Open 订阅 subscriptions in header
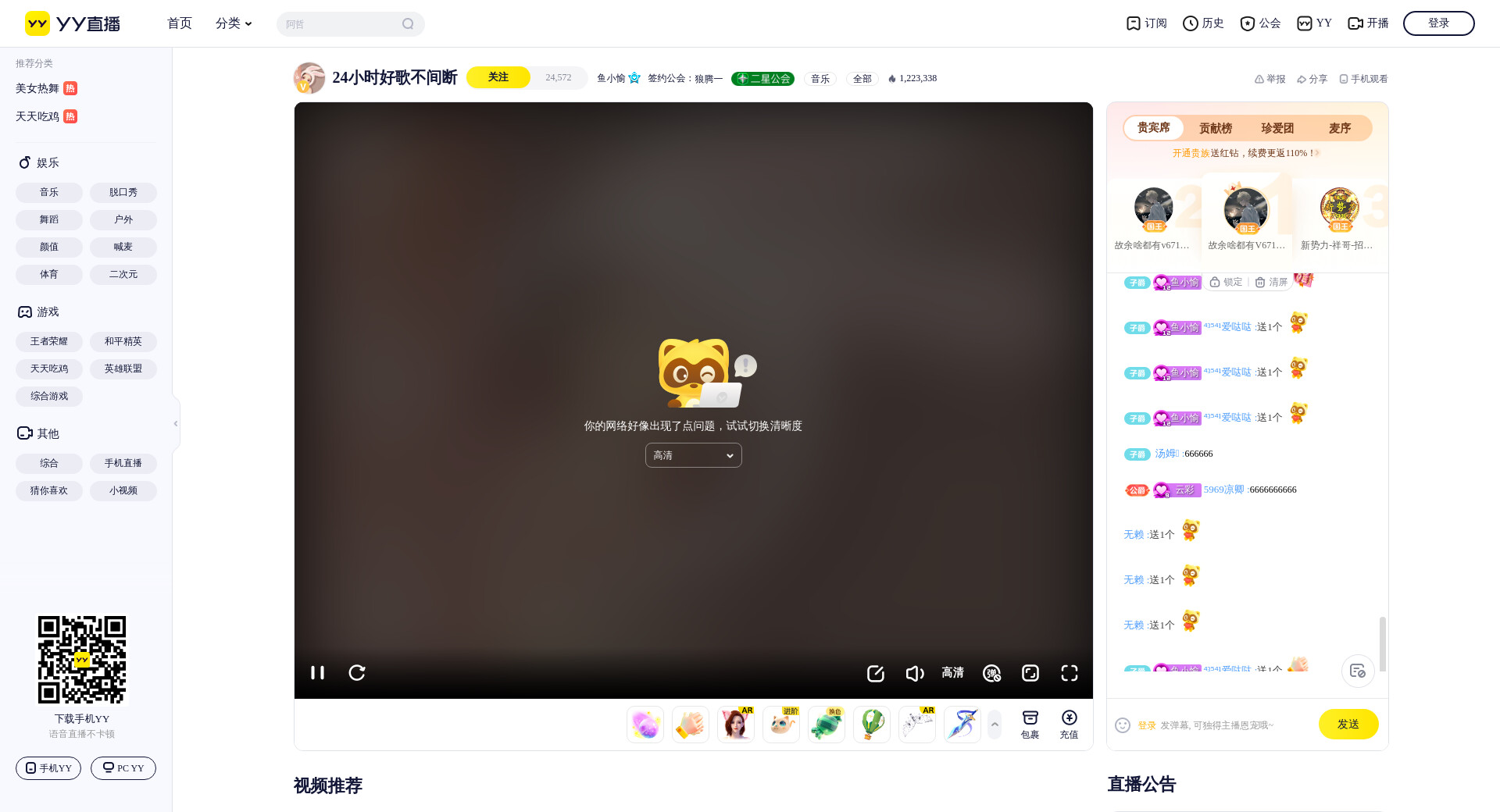This screenshot has width=1500, height=812. (1146, 23)
